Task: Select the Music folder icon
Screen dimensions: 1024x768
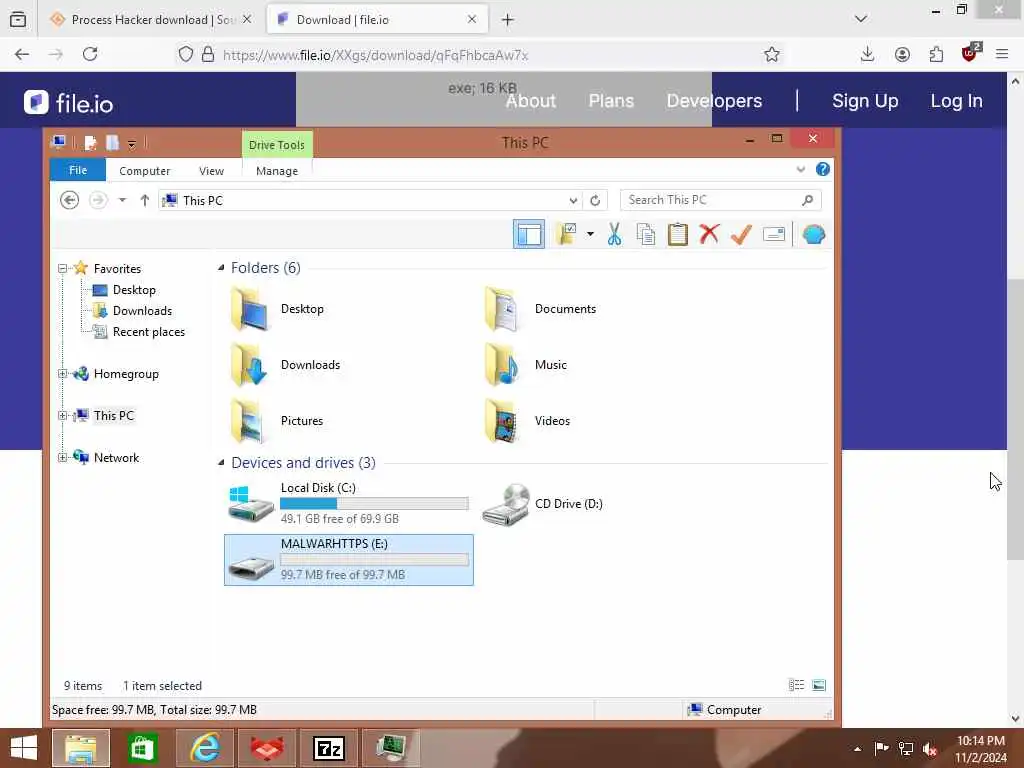Action: click(502, 365)
